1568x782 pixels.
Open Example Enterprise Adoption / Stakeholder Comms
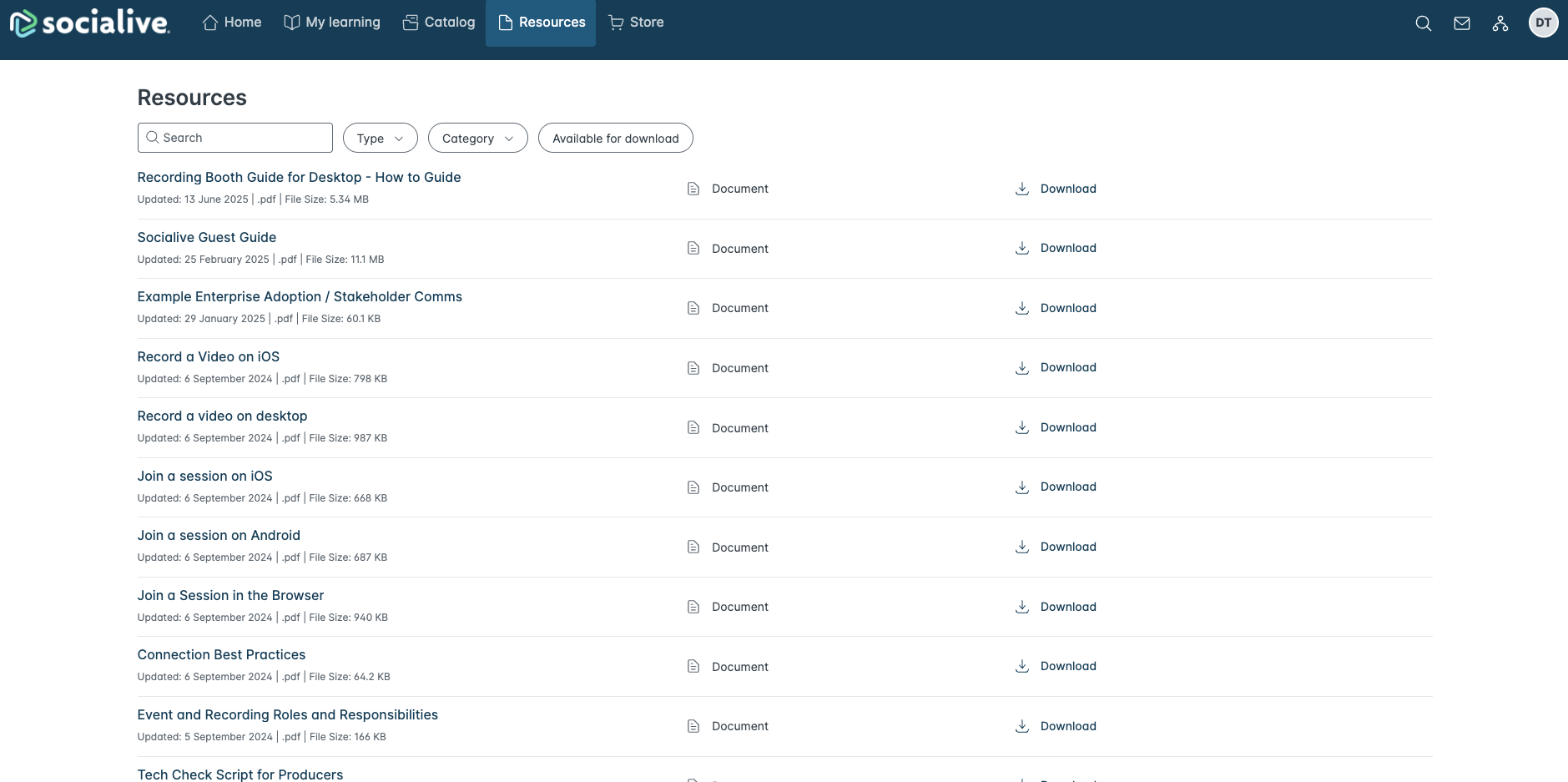click(x=300, y=296)
